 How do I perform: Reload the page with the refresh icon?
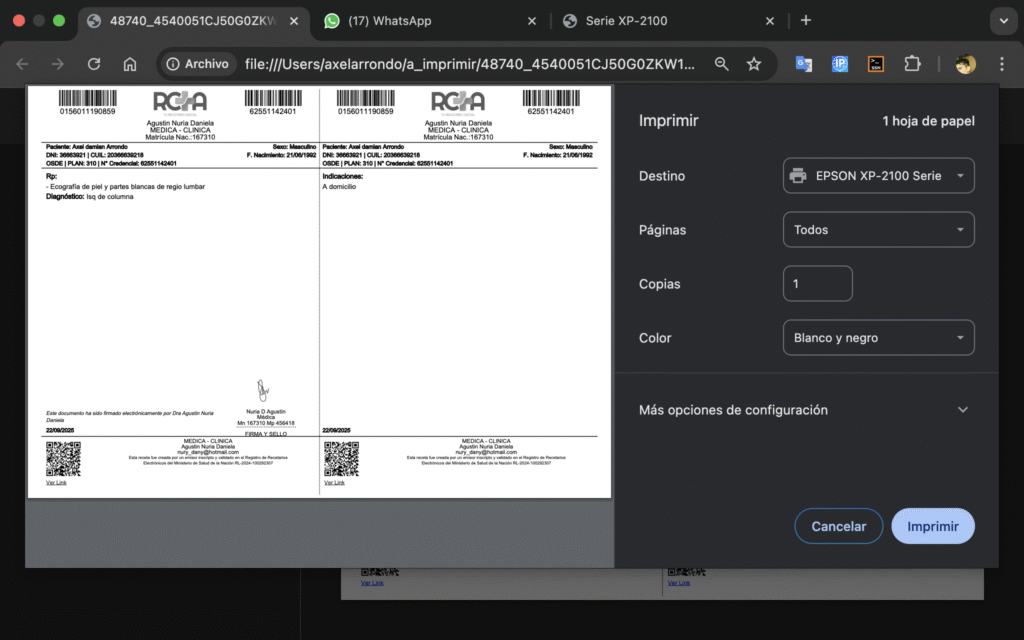[x=94, y=64]
